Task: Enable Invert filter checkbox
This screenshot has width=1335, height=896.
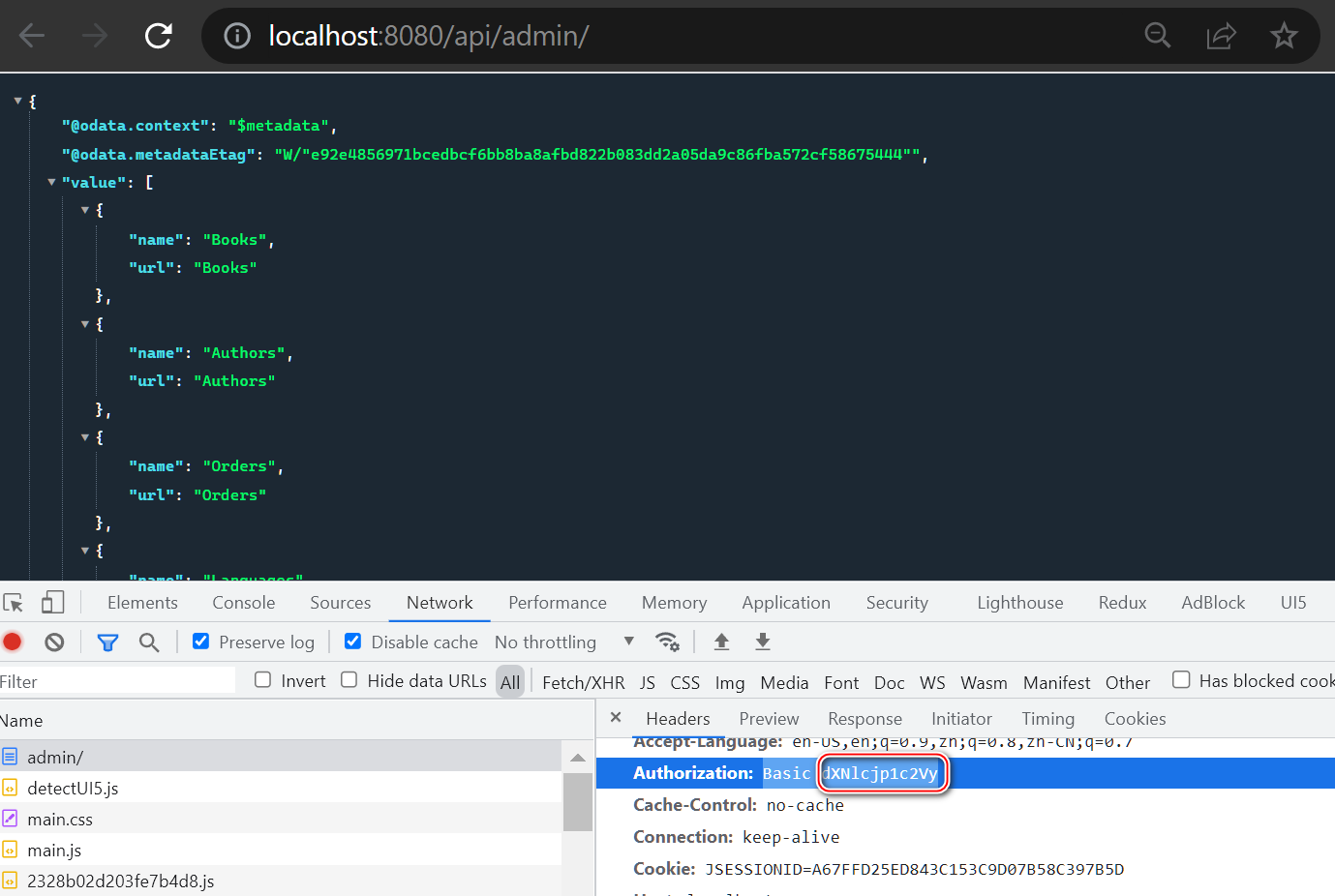Action: [x=262, y=680]
